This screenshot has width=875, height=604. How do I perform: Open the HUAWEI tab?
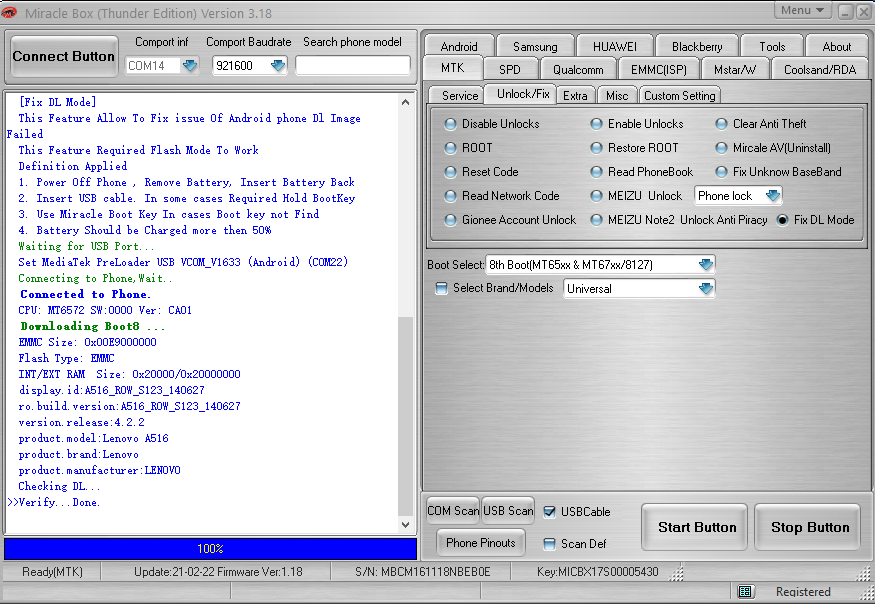pos(614,46)
